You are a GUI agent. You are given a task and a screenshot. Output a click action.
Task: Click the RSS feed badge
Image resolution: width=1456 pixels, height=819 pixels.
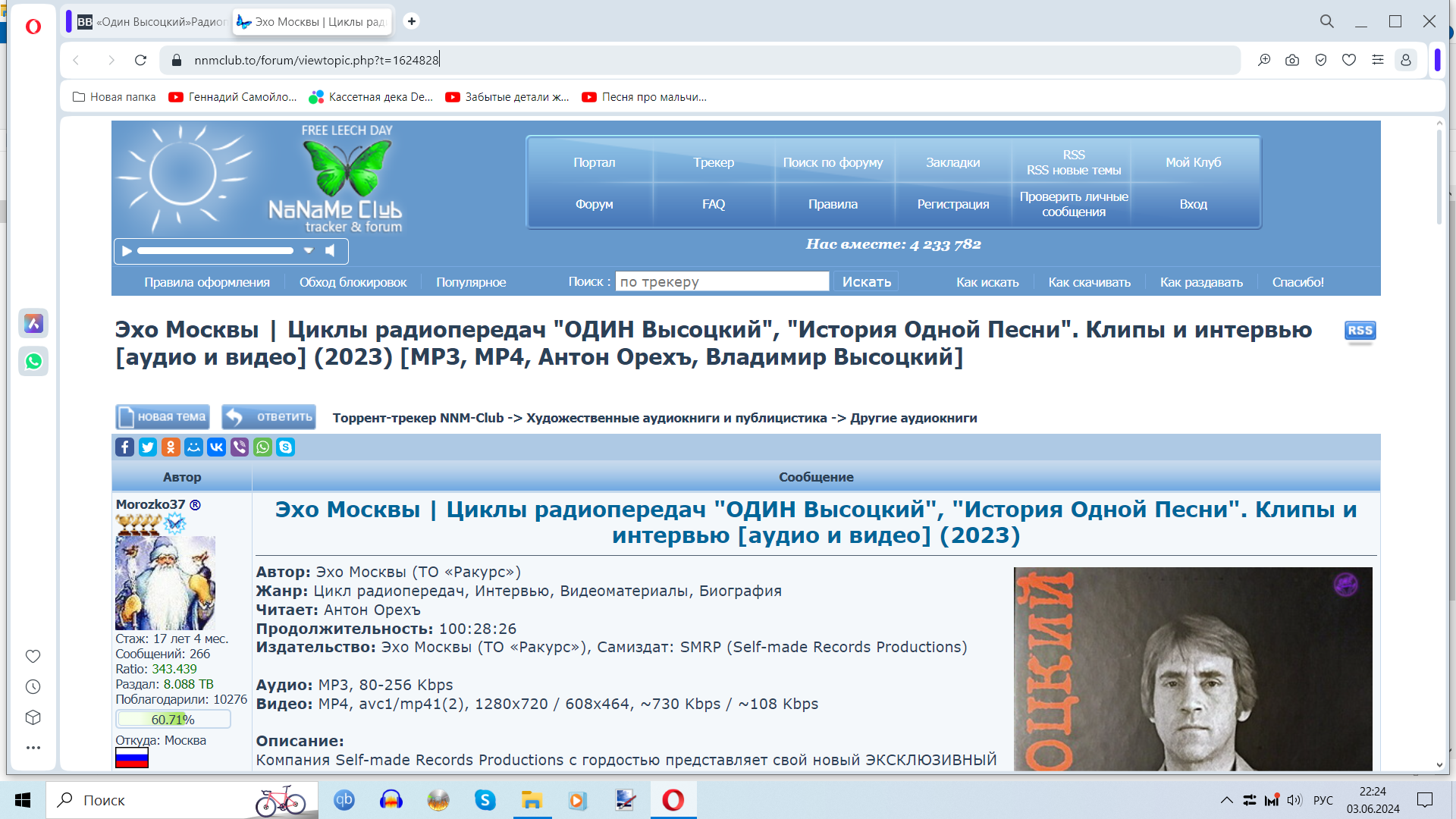tap(1360, 331)
